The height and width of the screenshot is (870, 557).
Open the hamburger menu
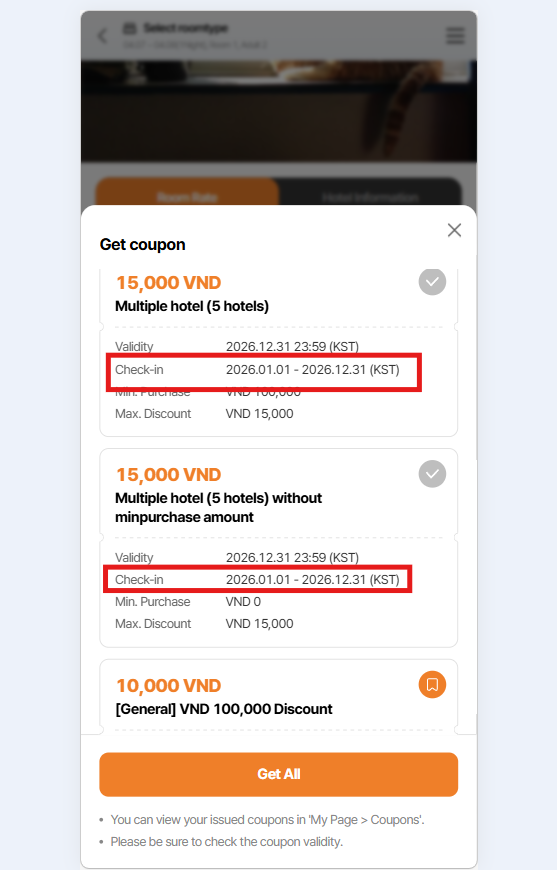(x=455, y=36)
